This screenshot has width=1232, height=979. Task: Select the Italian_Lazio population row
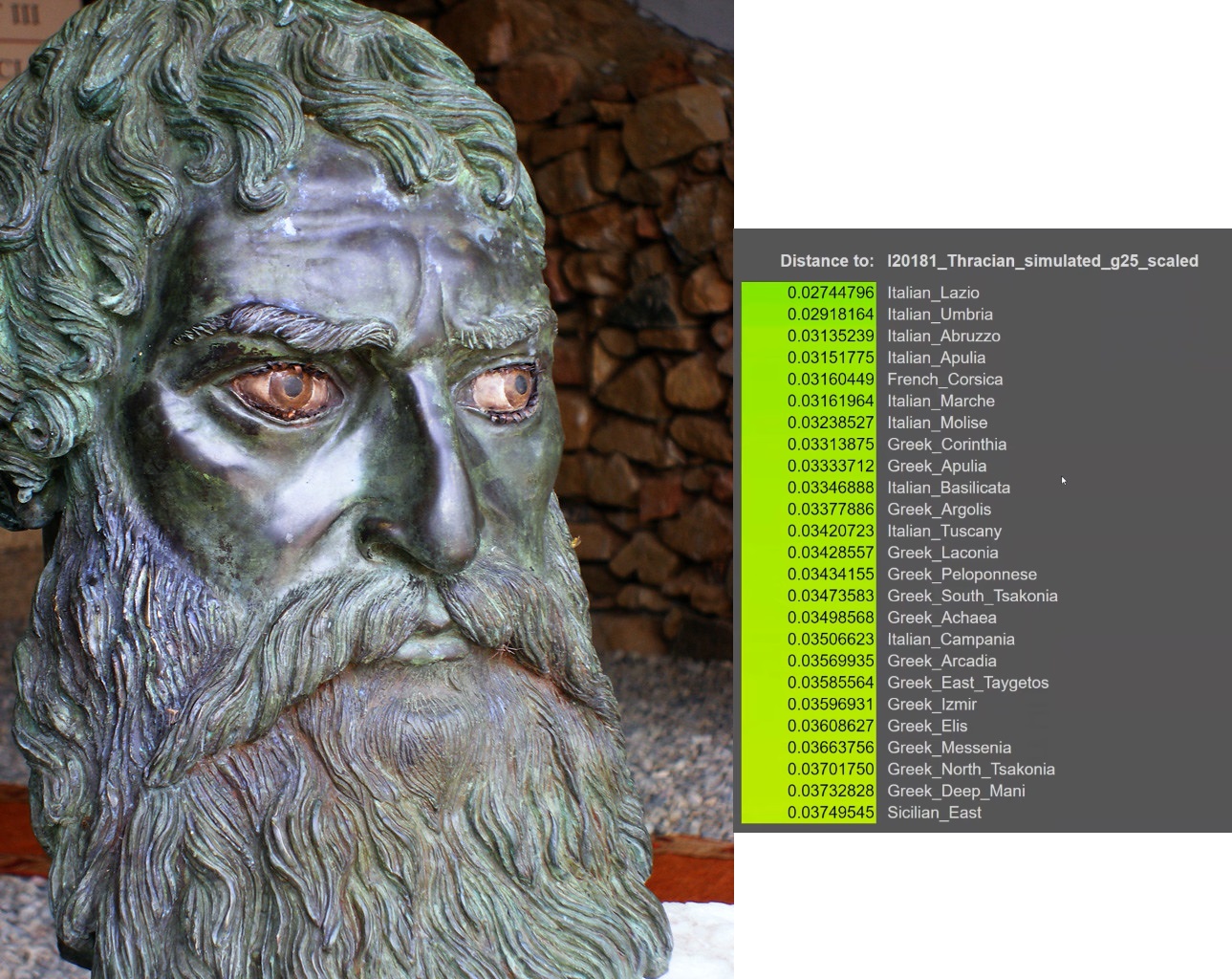933,293
